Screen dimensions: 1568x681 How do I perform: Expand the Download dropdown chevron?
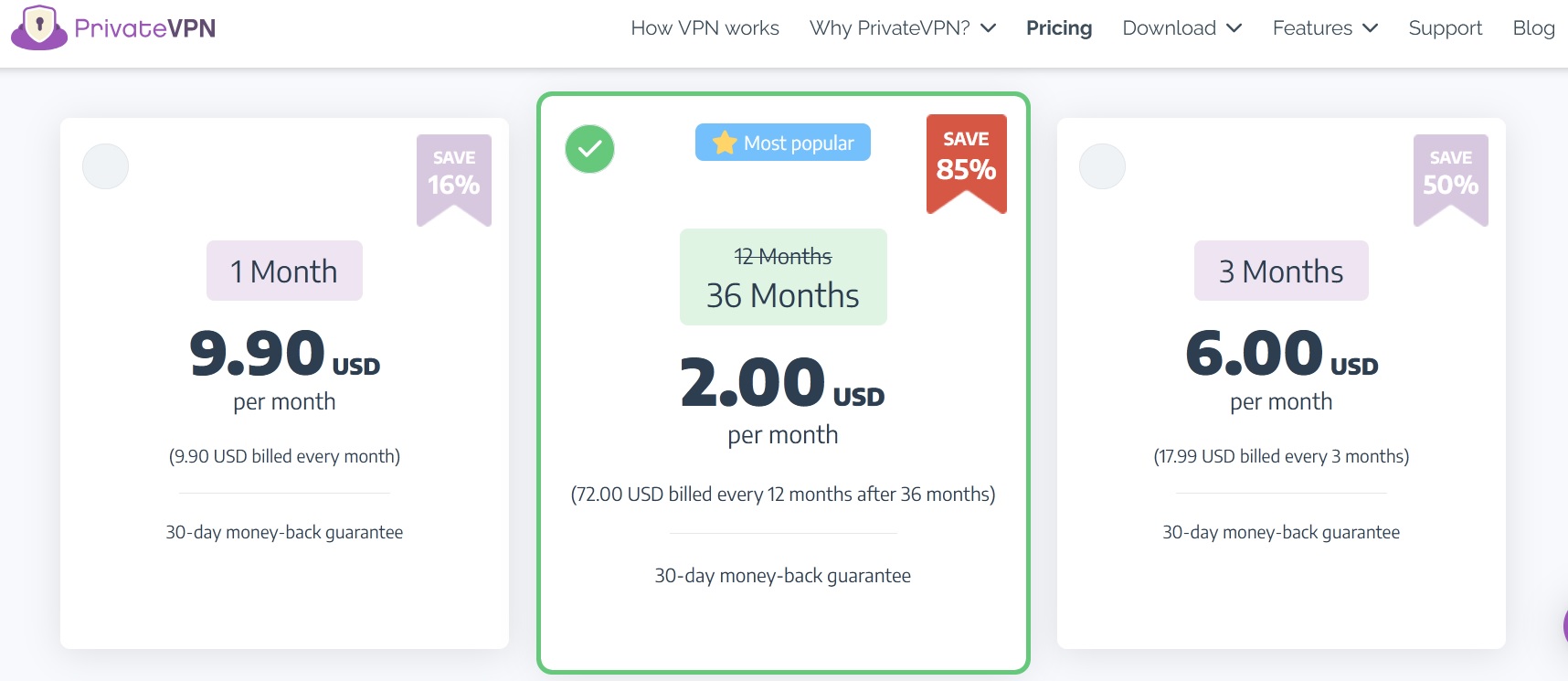point(1234,28)
